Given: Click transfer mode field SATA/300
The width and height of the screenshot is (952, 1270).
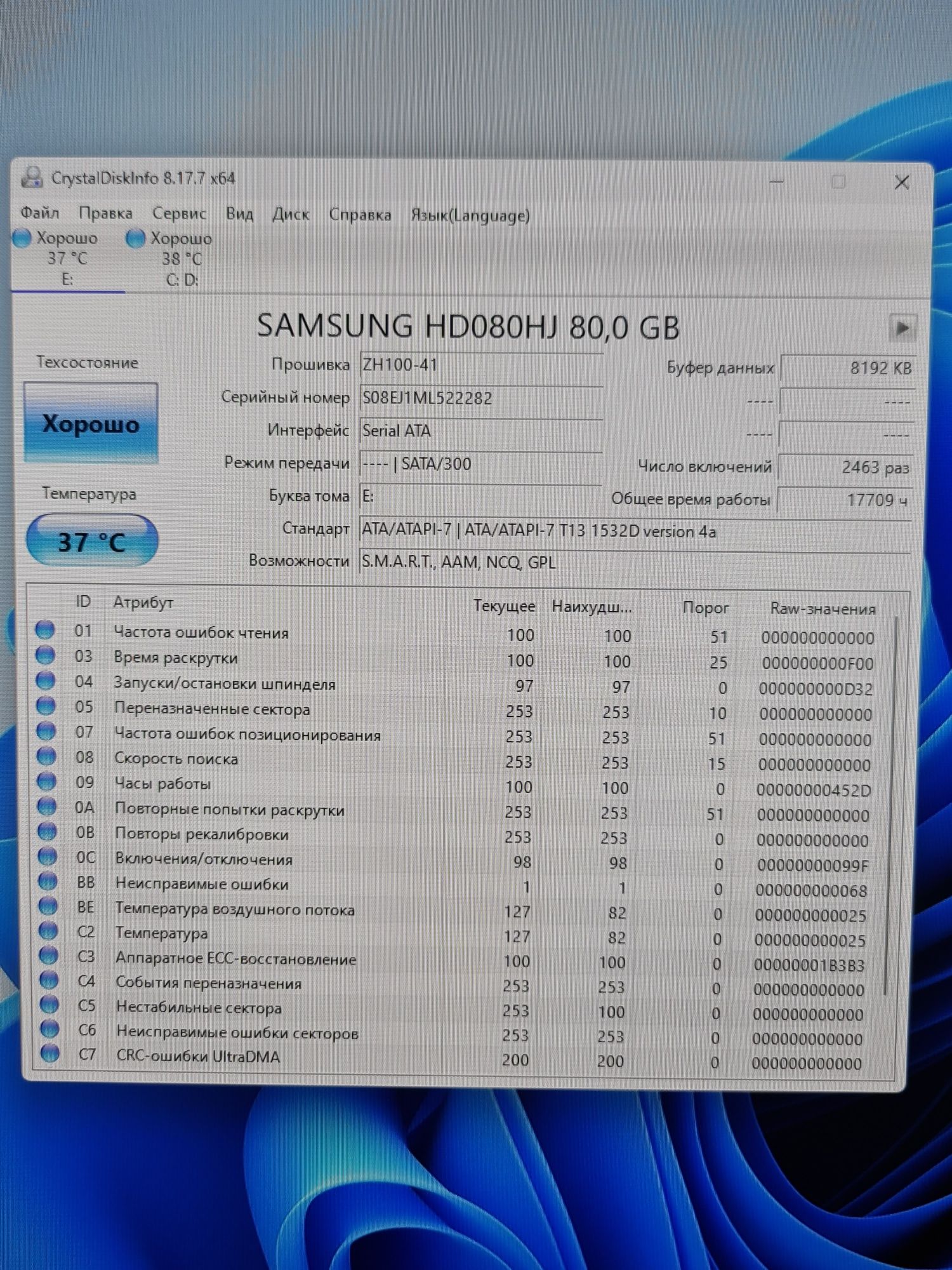Looking at the screenshot, I should 481,464.
